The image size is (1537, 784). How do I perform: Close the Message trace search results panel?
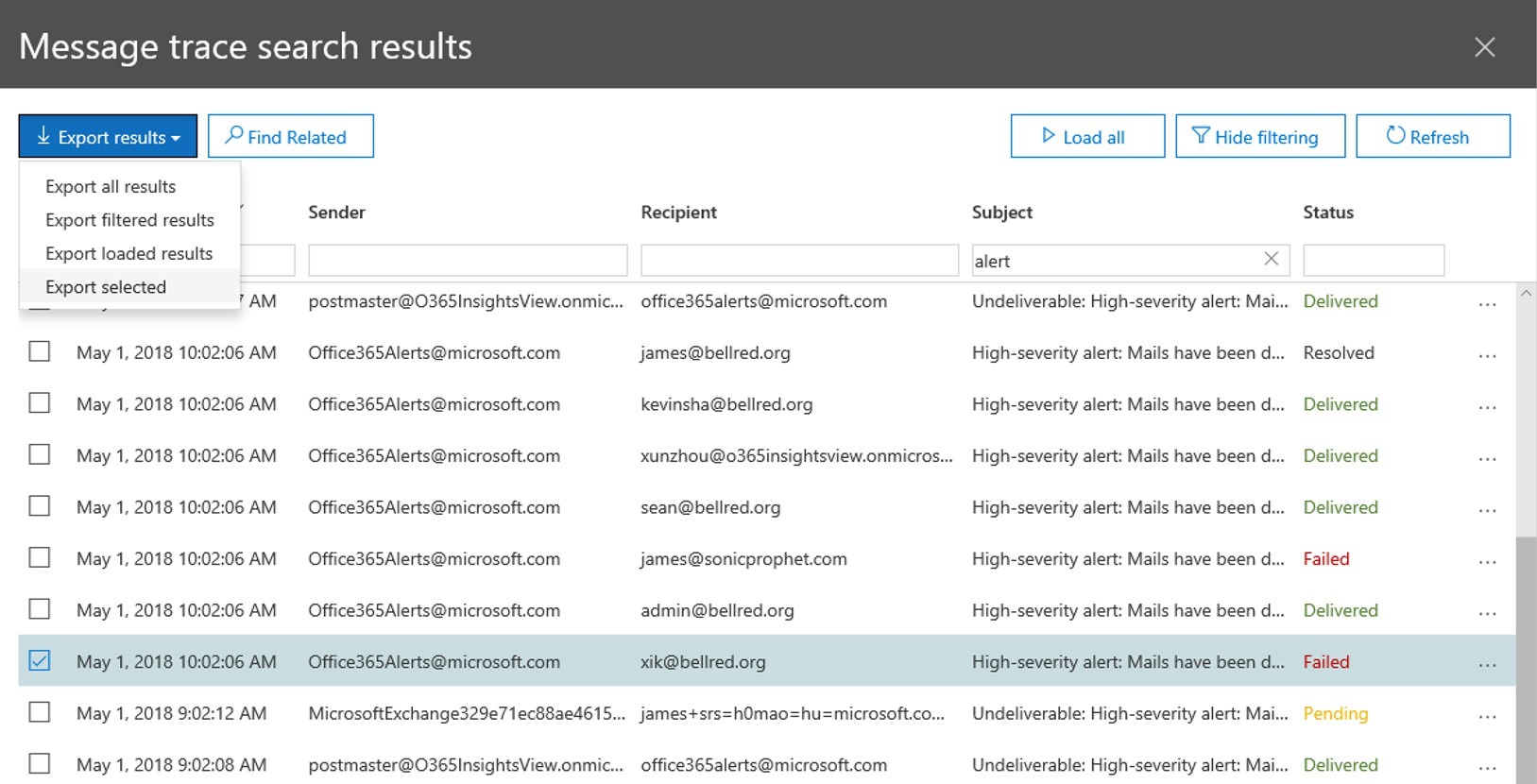[x=1484, y=47]
